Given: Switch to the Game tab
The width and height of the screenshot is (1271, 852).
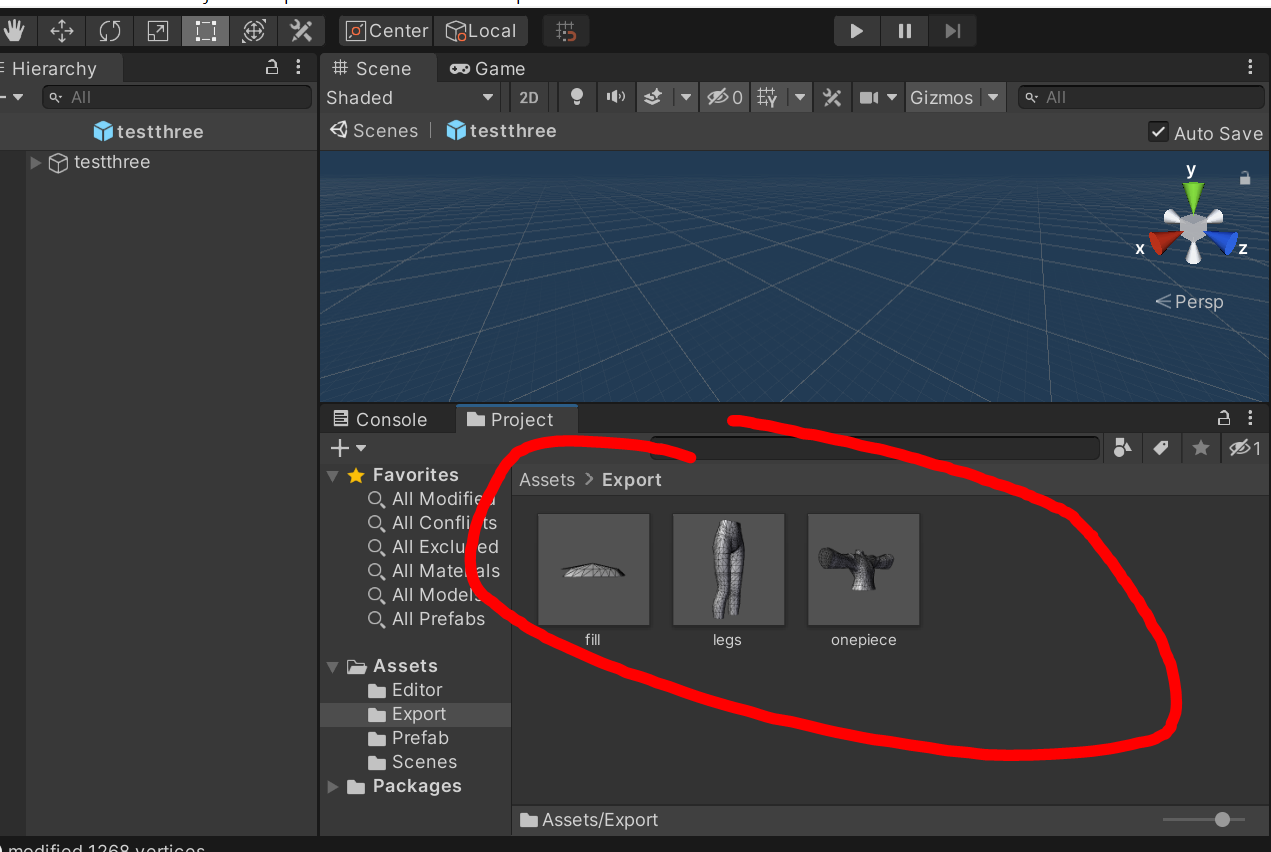Looking at the screenshot, I should pyautogui.click(x=488, y=68).
